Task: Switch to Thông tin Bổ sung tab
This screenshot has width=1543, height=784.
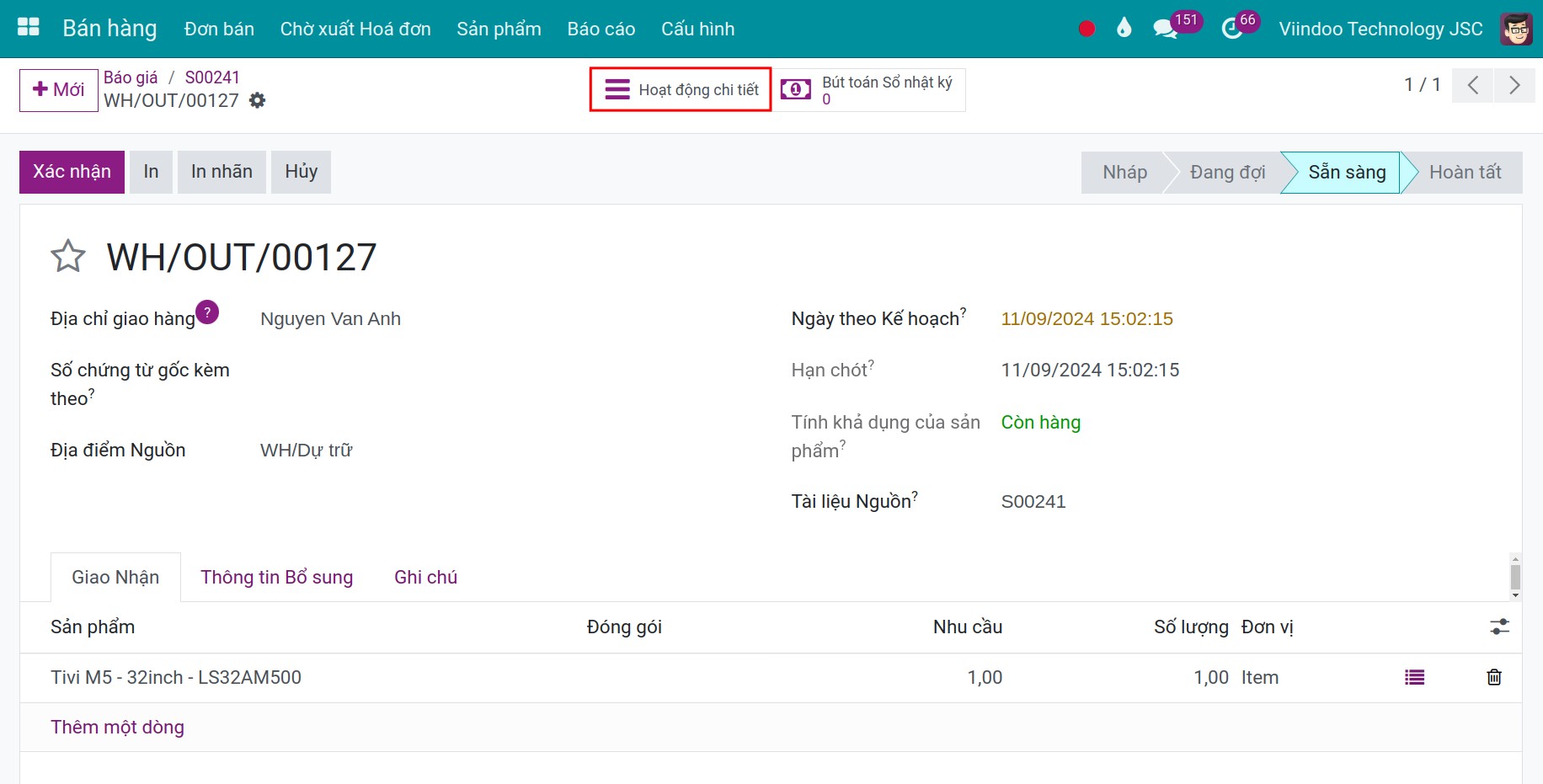Action: pyautogui.click(x=276, y=577)
